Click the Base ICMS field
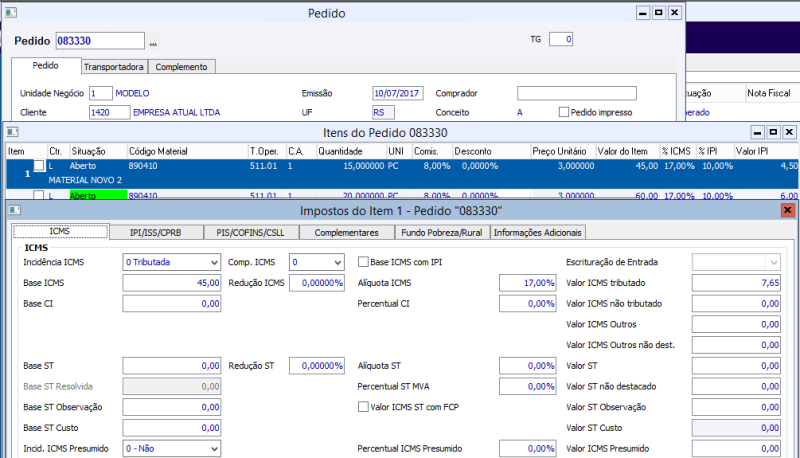Image resolution: width=800 pixels, height=458 pixels. pos(172,283)
